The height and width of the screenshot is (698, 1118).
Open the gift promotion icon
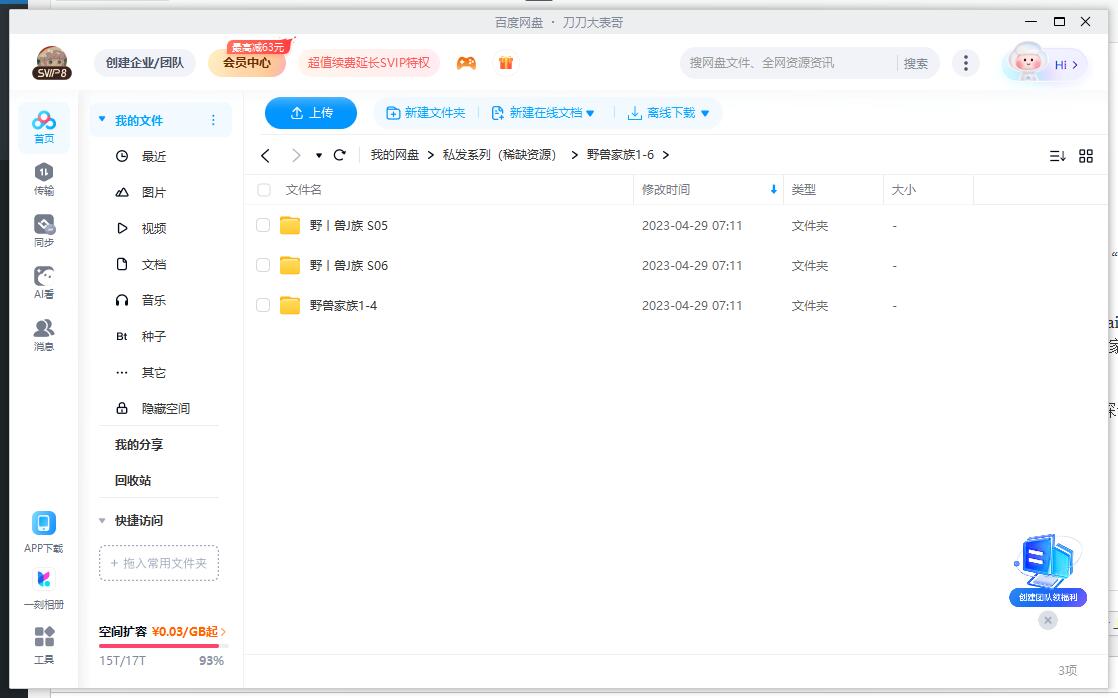tap(506, 62)
